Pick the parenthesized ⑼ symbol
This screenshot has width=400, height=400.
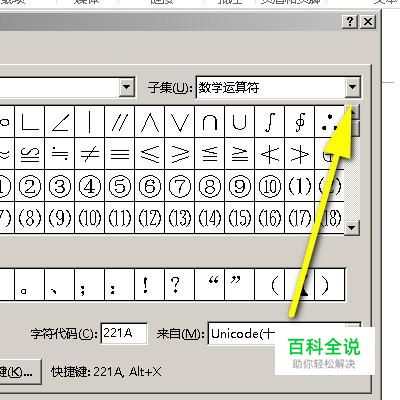(60, 218)
